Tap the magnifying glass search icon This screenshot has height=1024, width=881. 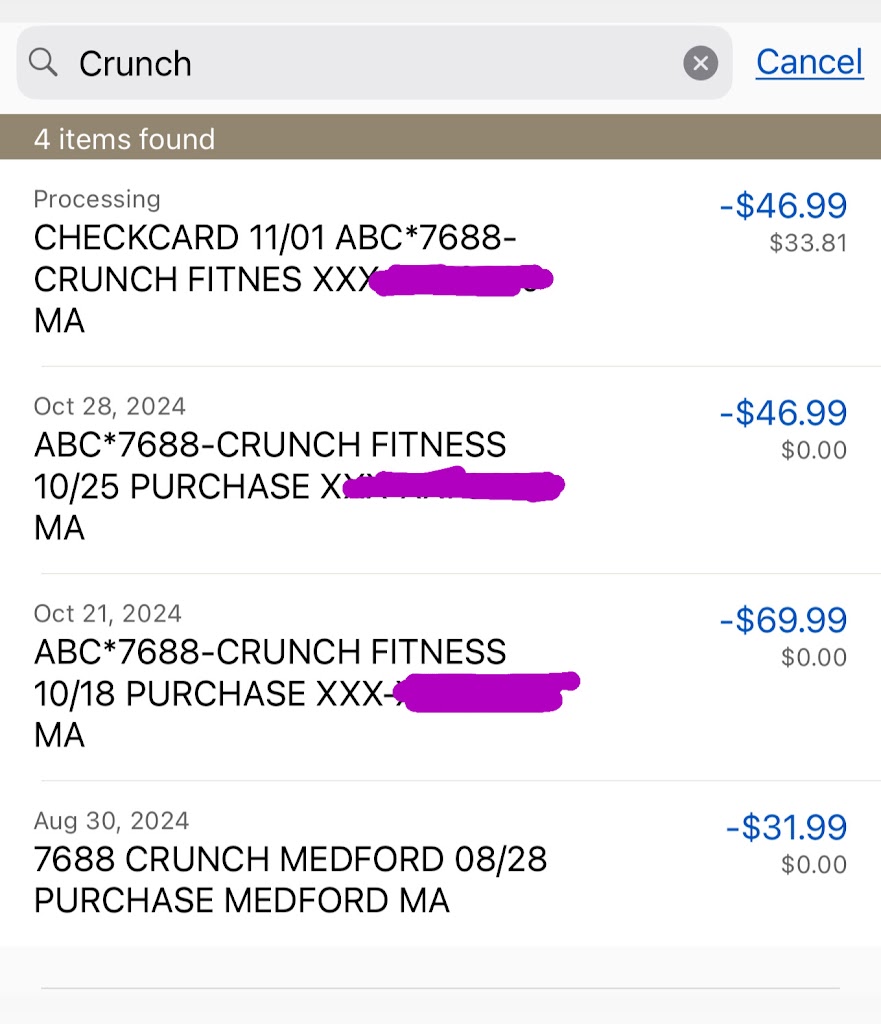[x=43, y=63]
